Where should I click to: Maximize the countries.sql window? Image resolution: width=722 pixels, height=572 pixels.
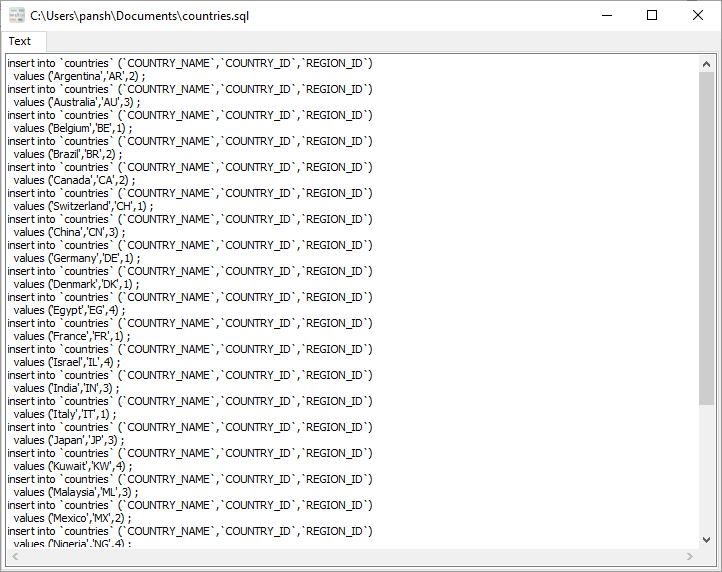652,15
